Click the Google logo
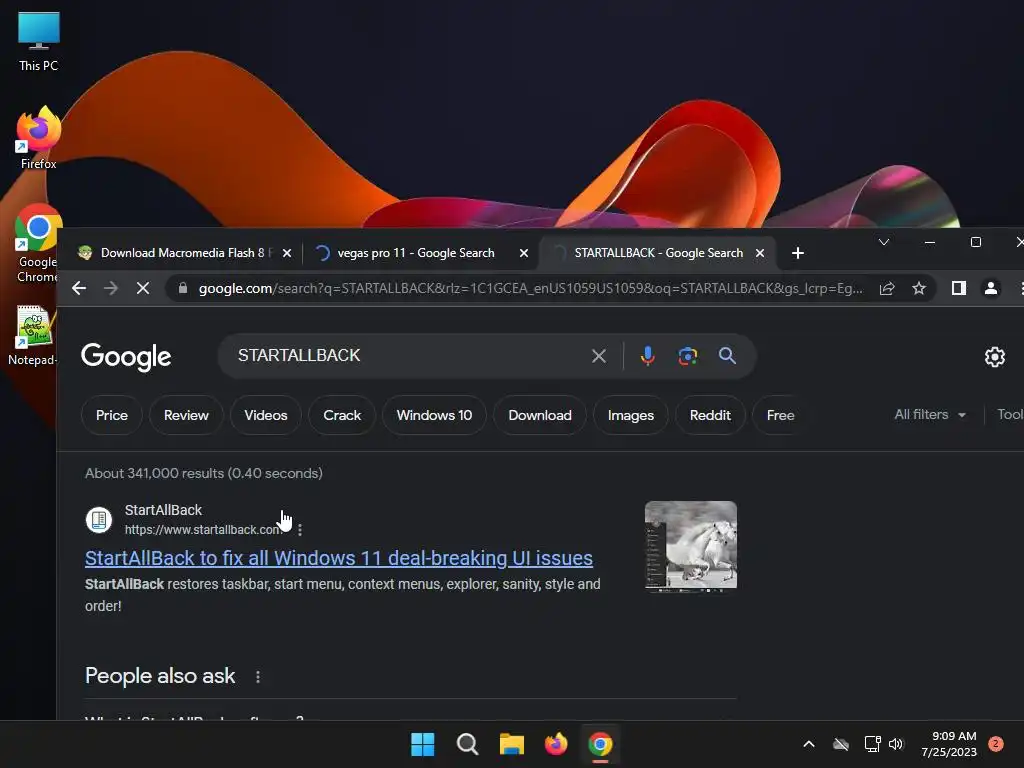Screen dimensions: 1024x768 click(x=126, y=357)
